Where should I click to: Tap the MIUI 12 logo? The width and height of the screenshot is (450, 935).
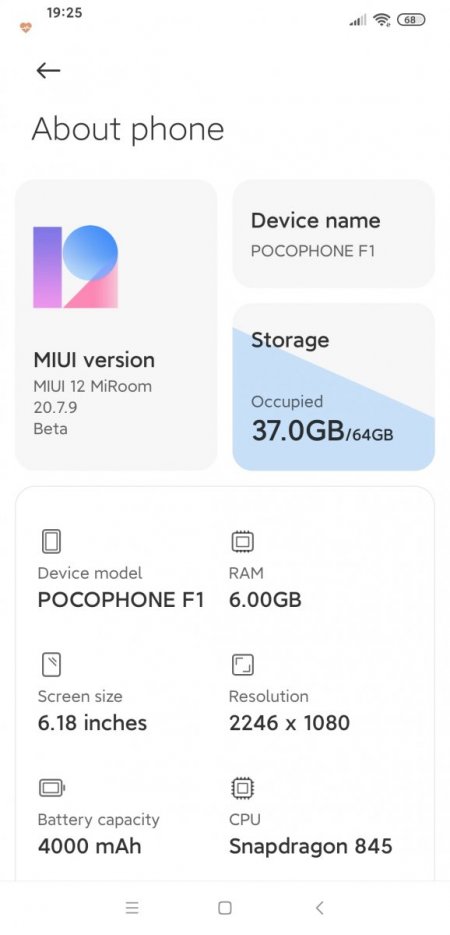(x=76, y=267)
